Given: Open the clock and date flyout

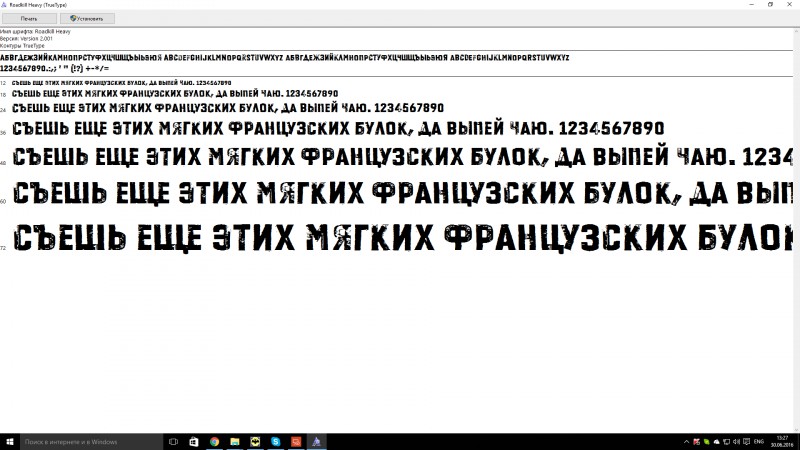Looking at the screenshot, I should click(782, 442).
